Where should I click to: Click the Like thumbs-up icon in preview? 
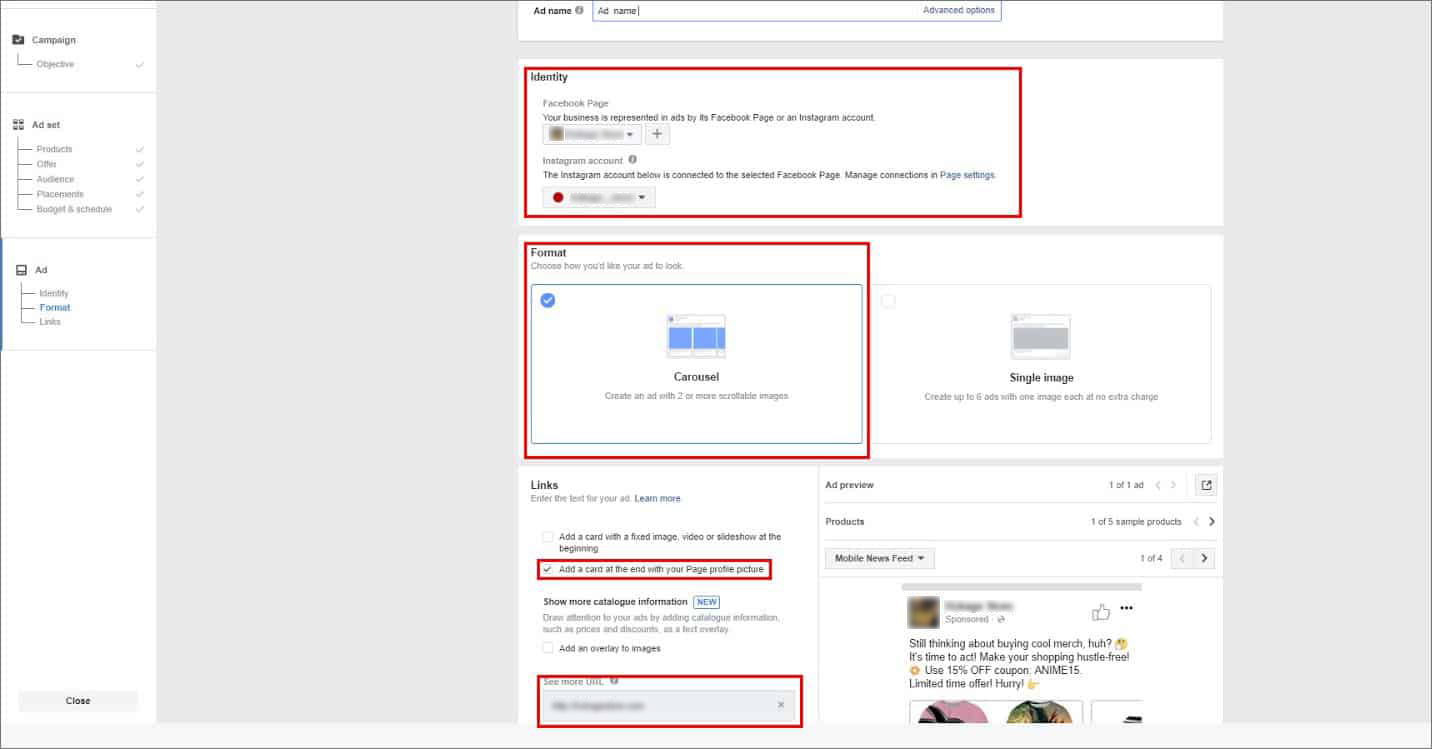(1101, 612)
